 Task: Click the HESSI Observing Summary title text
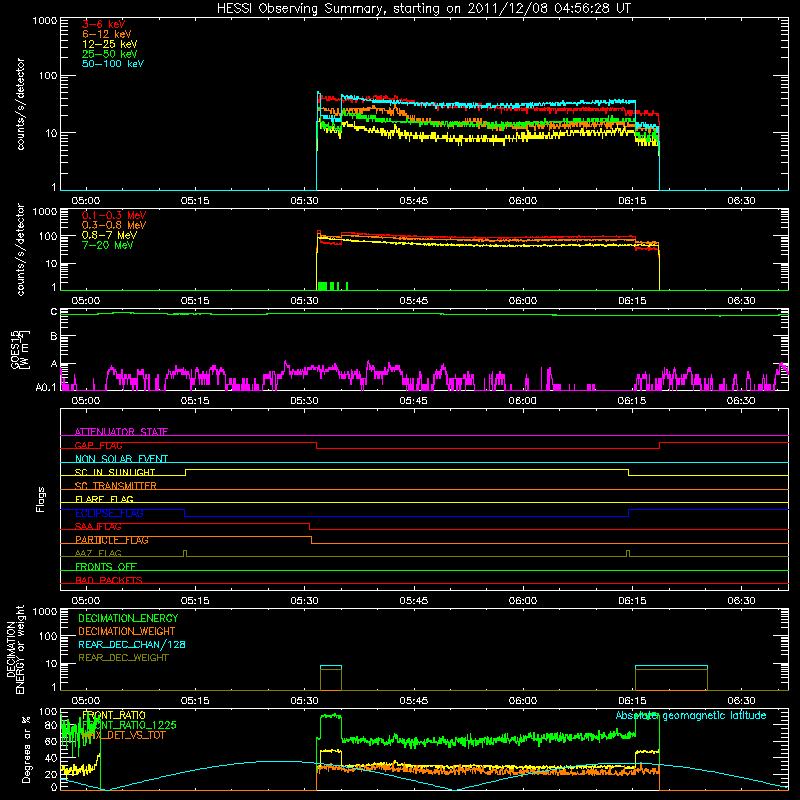423,9
